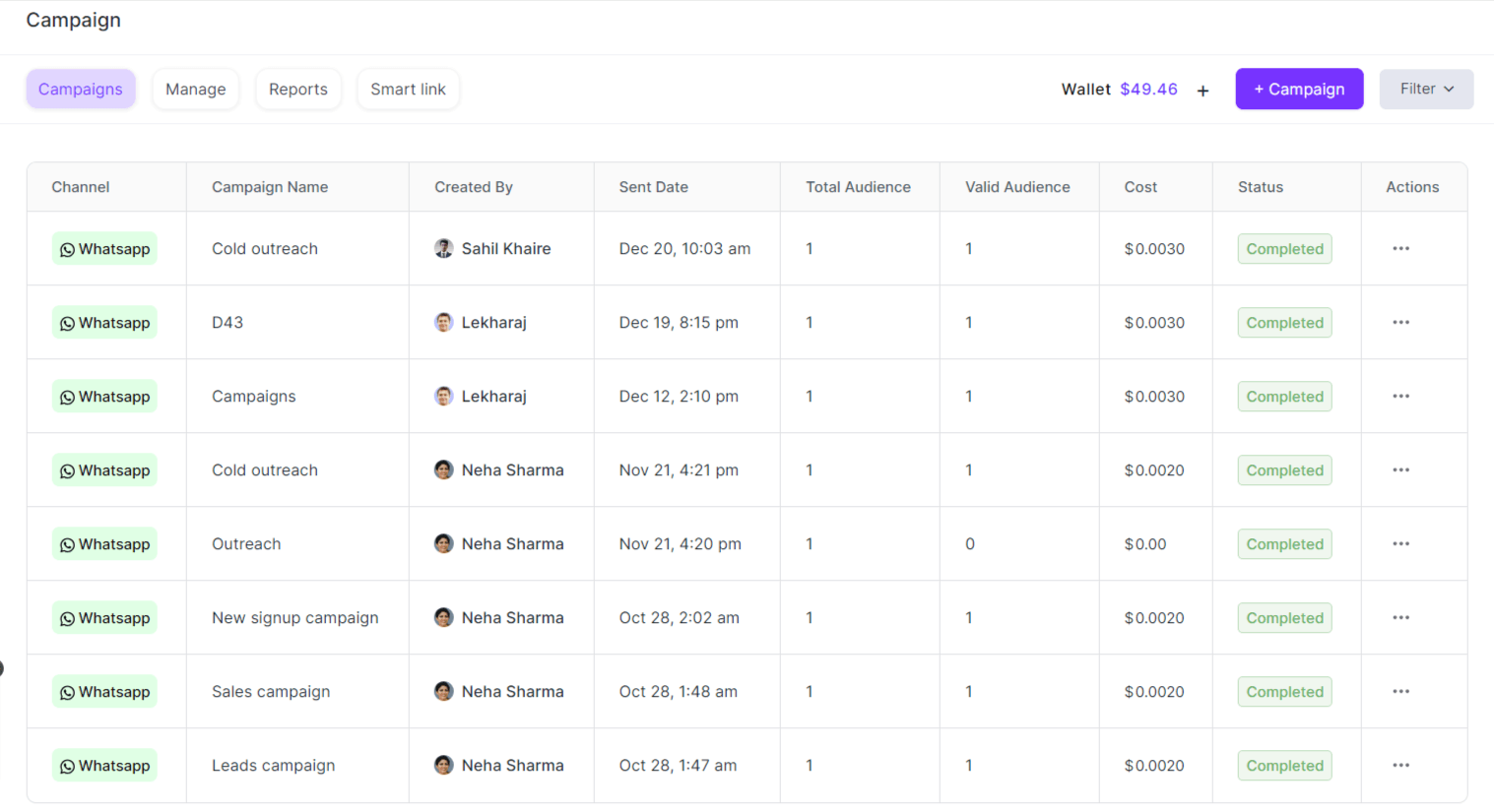The height and width of the screenshot is (812, 1494).
Task: Open the Smart link tab
Action: [408, 89]
